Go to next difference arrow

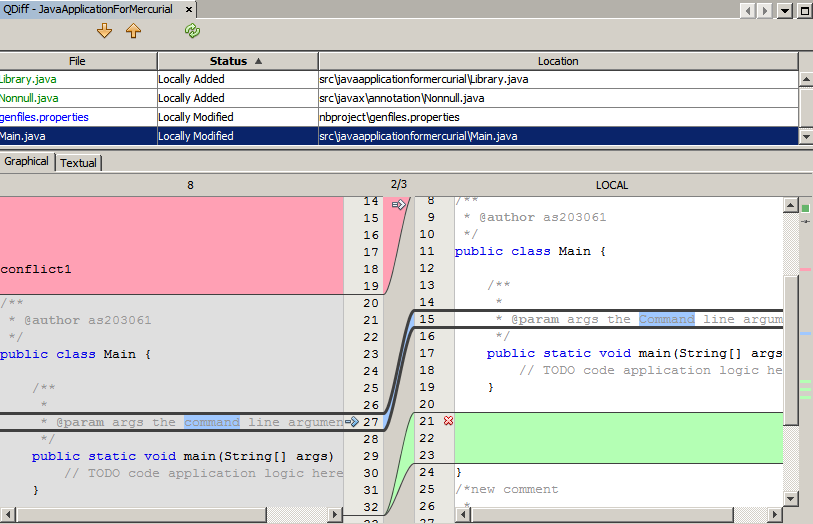[105, 31]
